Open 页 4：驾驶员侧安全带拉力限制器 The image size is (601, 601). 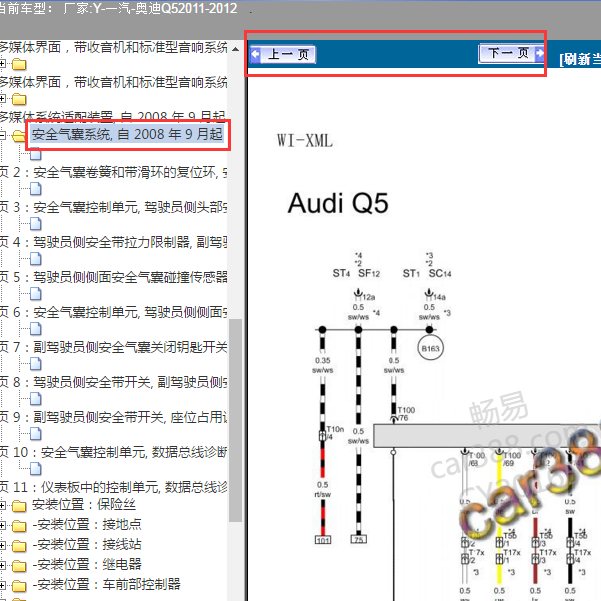tap(113, 242)
